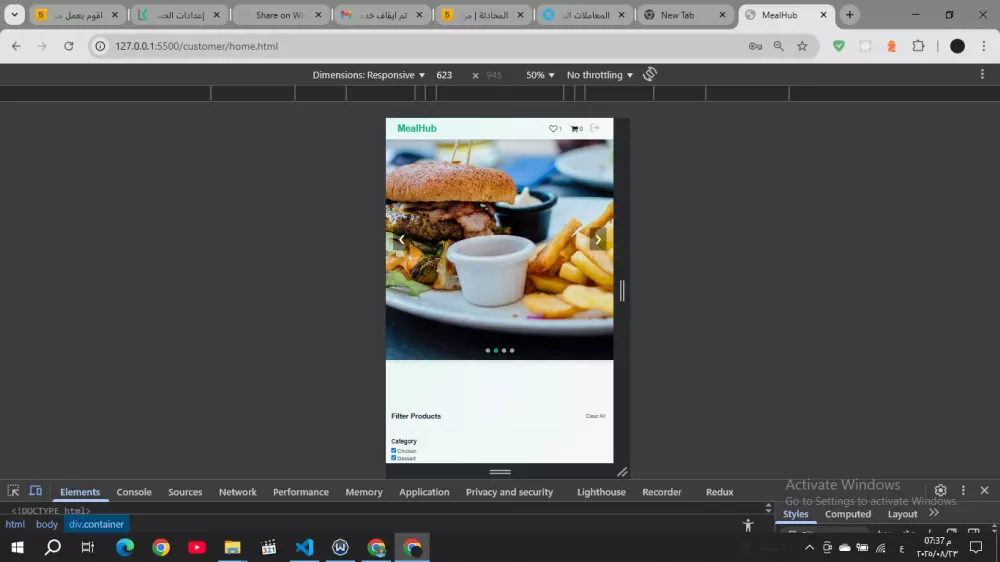The width and height of the screenshot is (1000, 562).
Task: Open Chrome three-dot main menu
Action: [x=983, y=46]
